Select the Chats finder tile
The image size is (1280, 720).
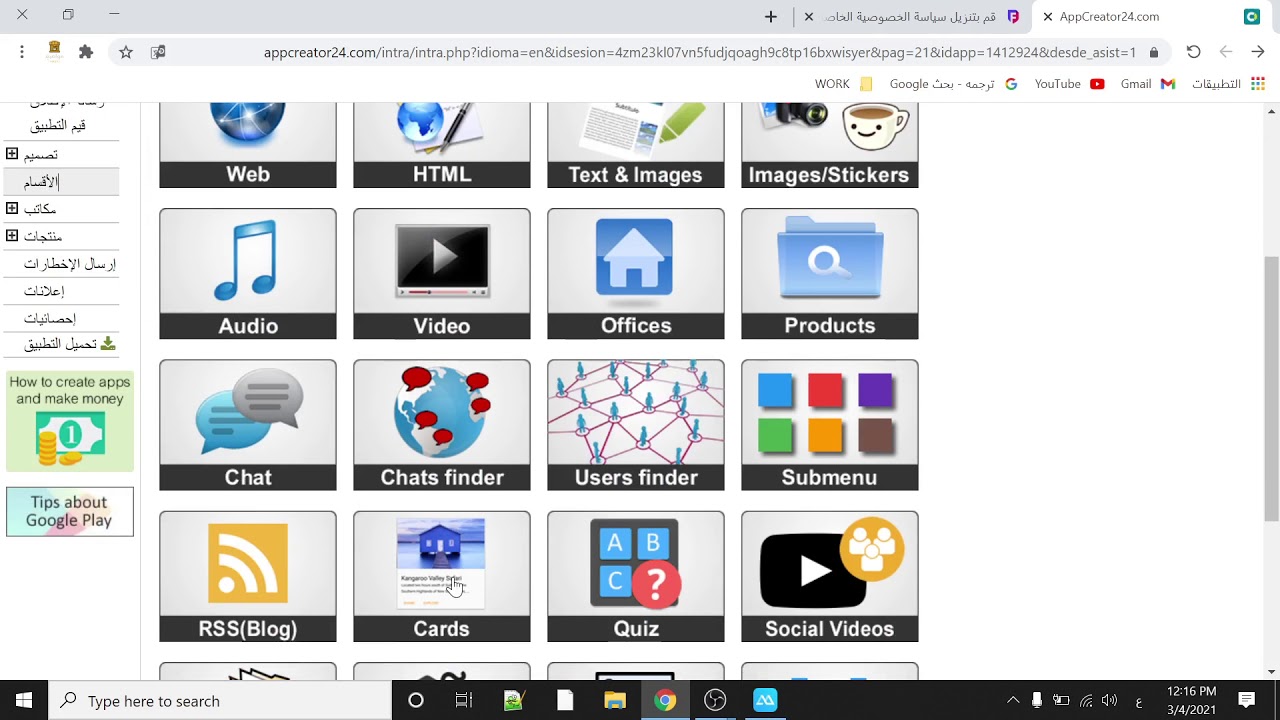pos(442,425)
